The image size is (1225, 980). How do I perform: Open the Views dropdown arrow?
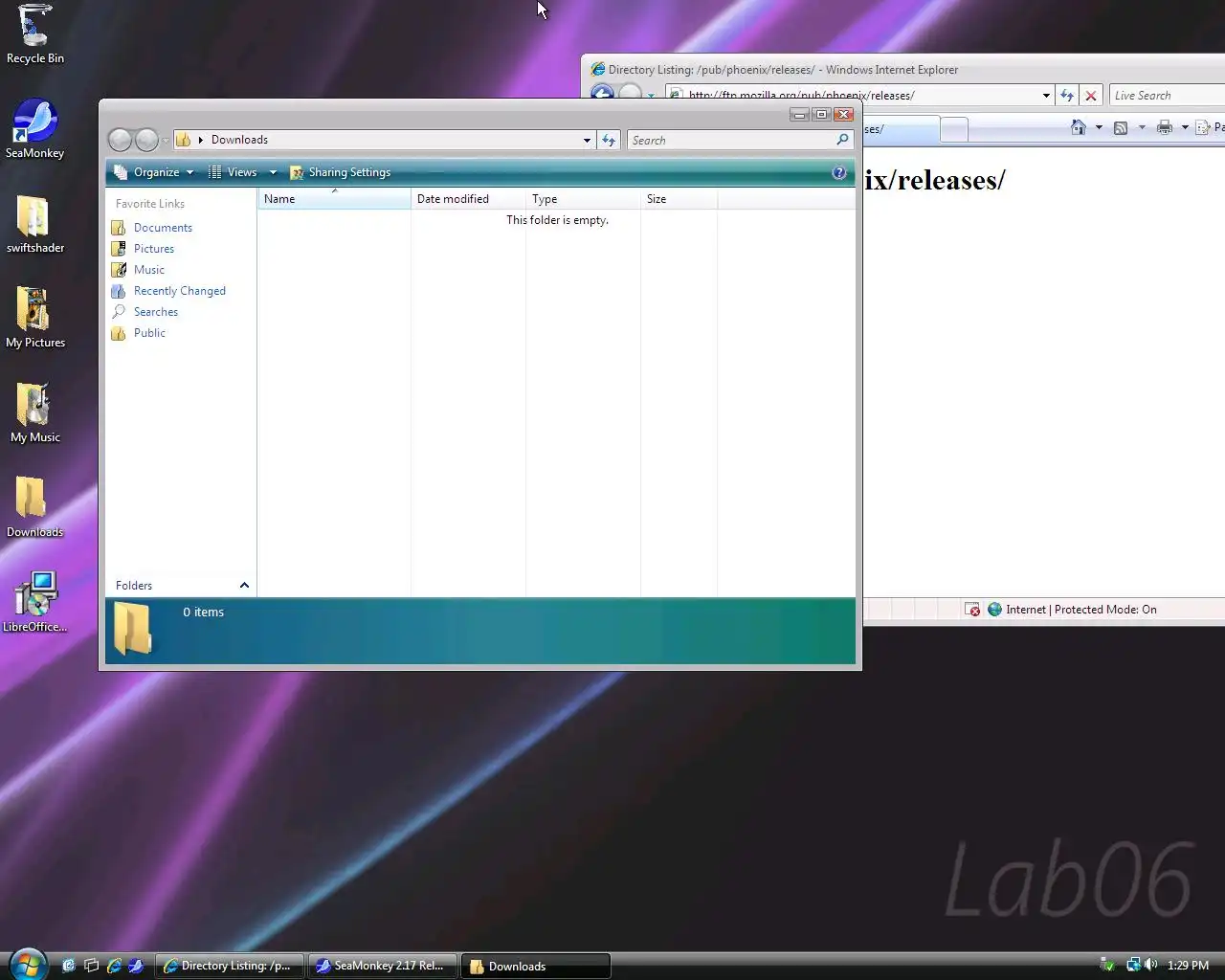(x=273, y=172)
